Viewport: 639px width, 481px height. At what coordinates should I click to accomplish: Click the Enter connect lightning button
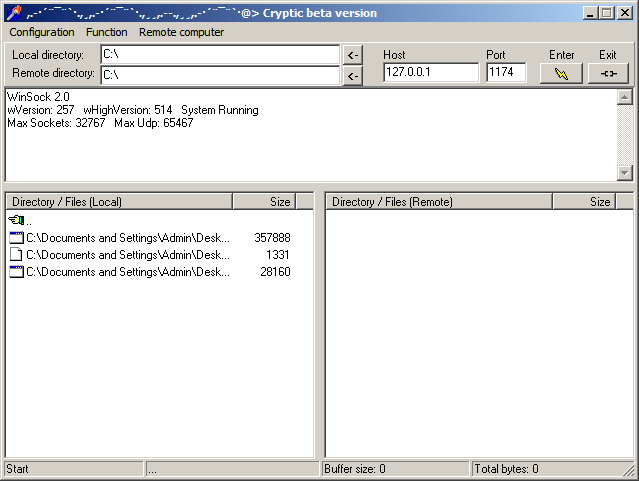click(x=561, y=73)
